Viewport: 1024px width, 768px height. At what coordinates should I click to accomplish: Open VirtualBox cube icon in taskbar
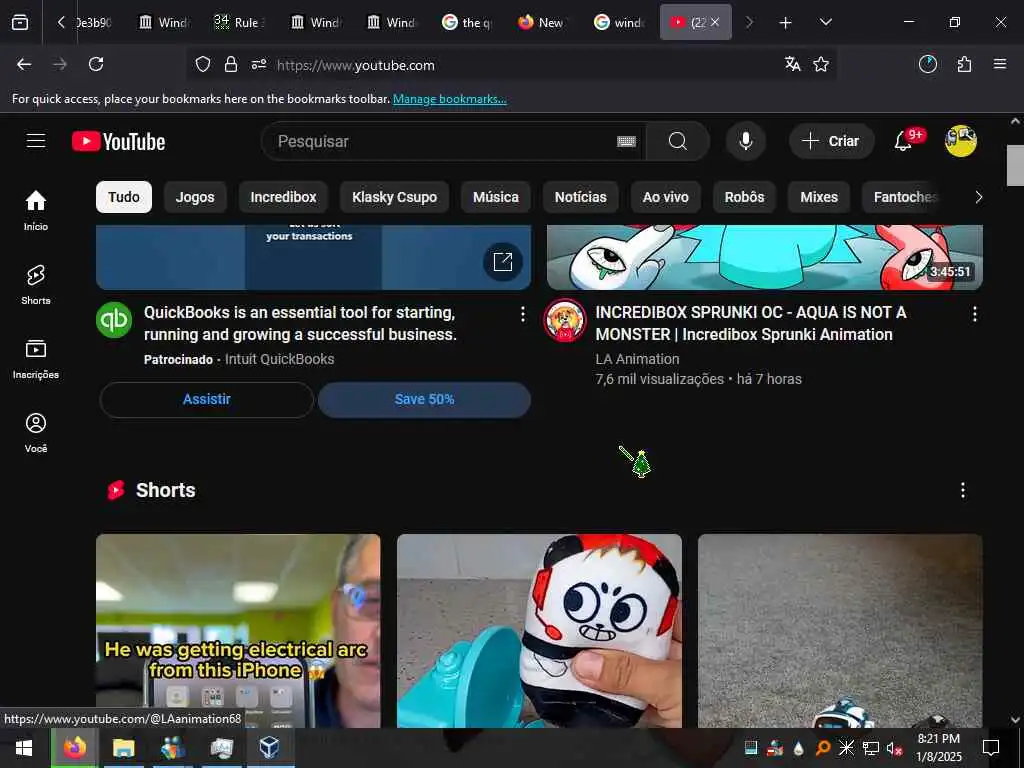pyautogui.click(x=270, y=748)
